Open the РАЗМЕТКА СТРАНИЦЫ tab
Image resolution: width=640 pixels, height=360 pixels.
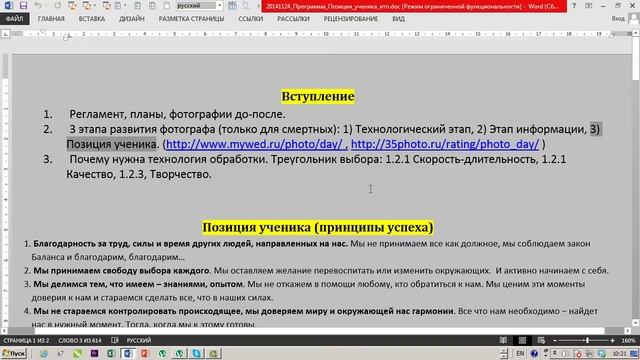(x=191, y=19)
